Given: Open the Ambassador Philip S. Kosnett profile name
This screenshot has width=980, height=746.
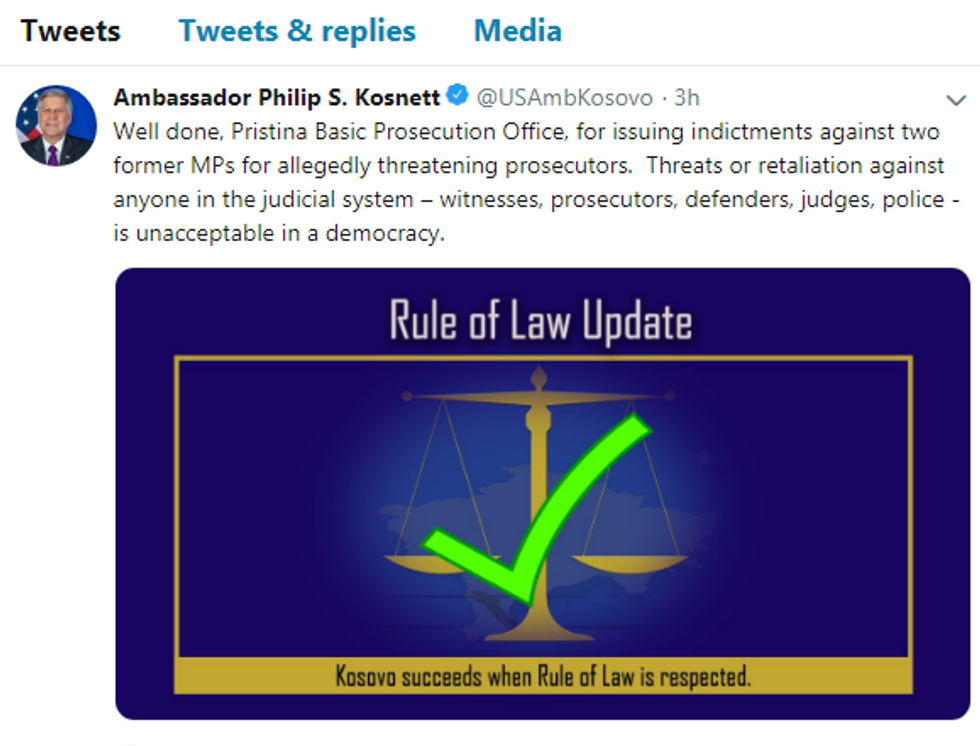Looking at the screenshot, I should click(277, 97).
